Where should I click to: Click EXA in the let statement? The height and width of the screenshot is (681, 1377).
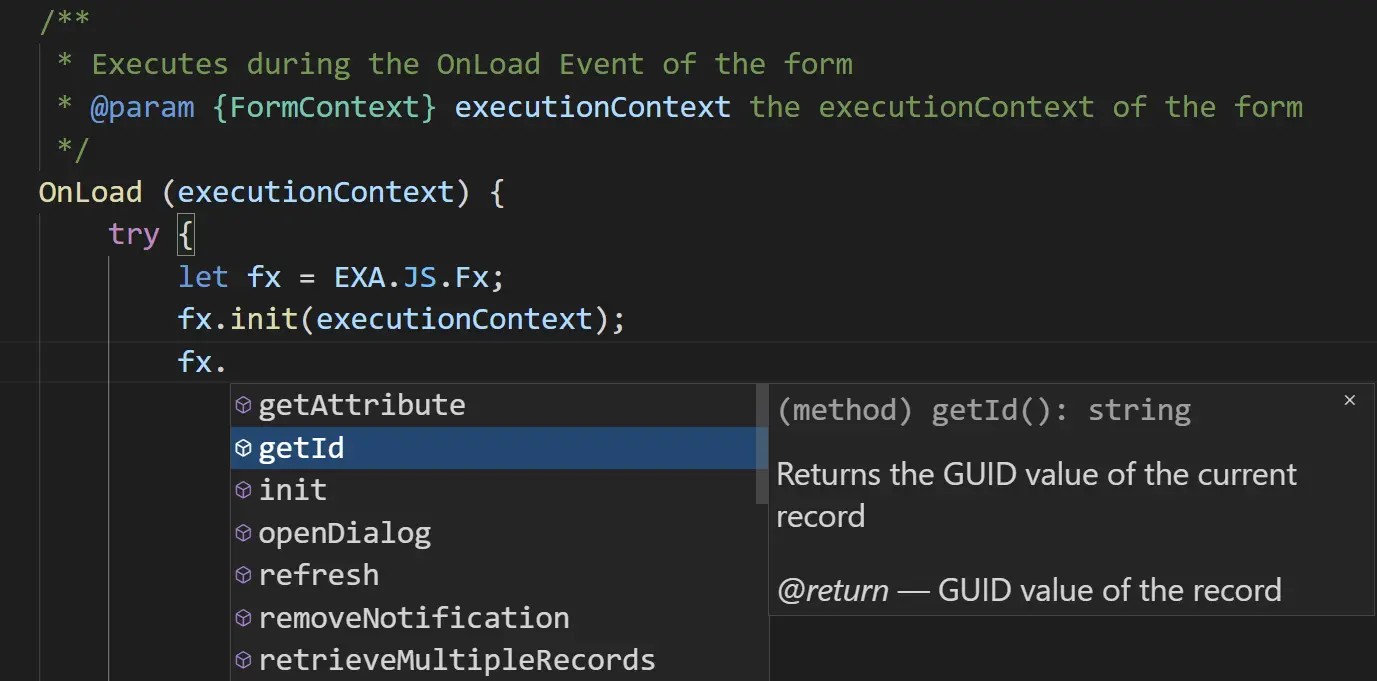coord(360,277)
